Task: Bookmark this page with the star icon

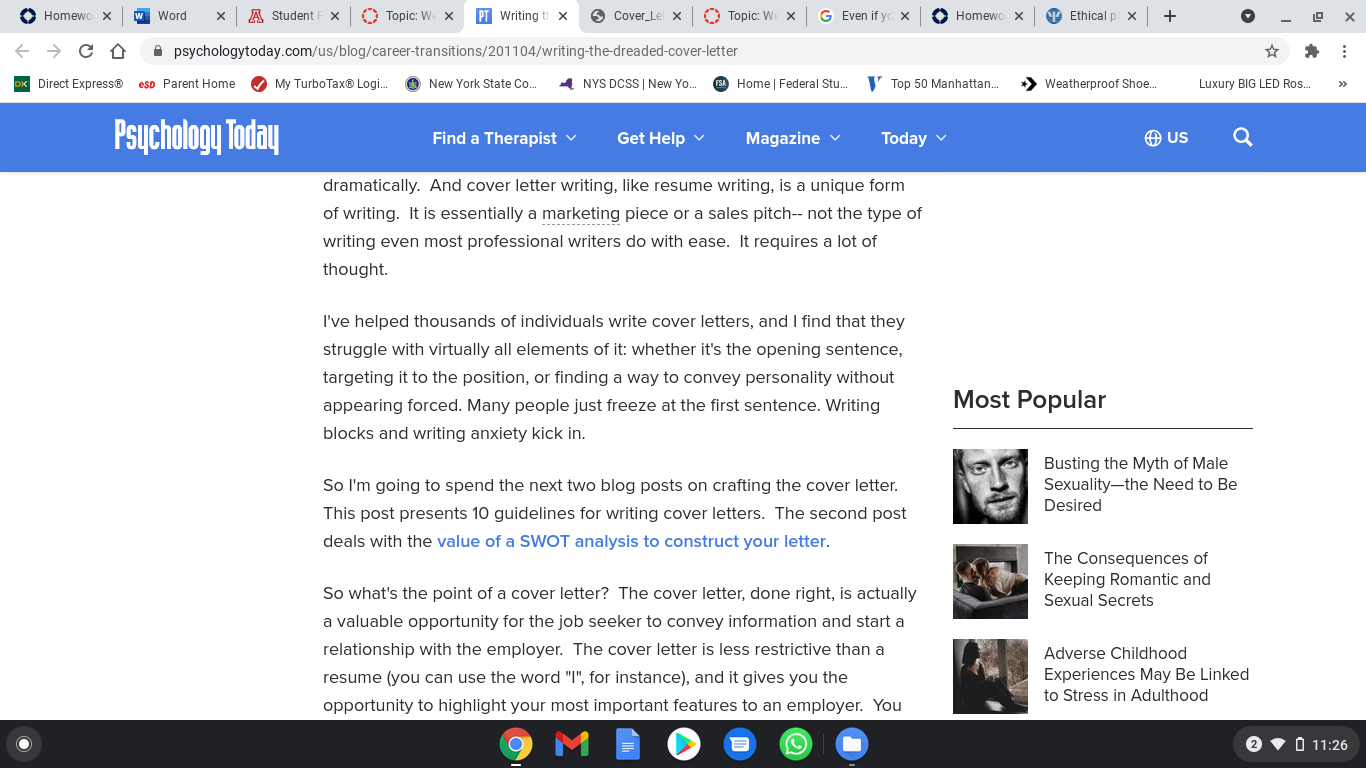Action: point(1272,51)
